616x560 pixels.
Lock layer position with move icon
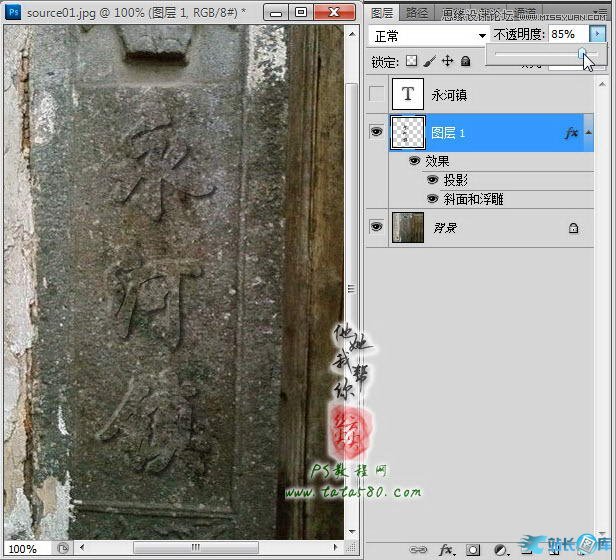[x=448, y=62]
